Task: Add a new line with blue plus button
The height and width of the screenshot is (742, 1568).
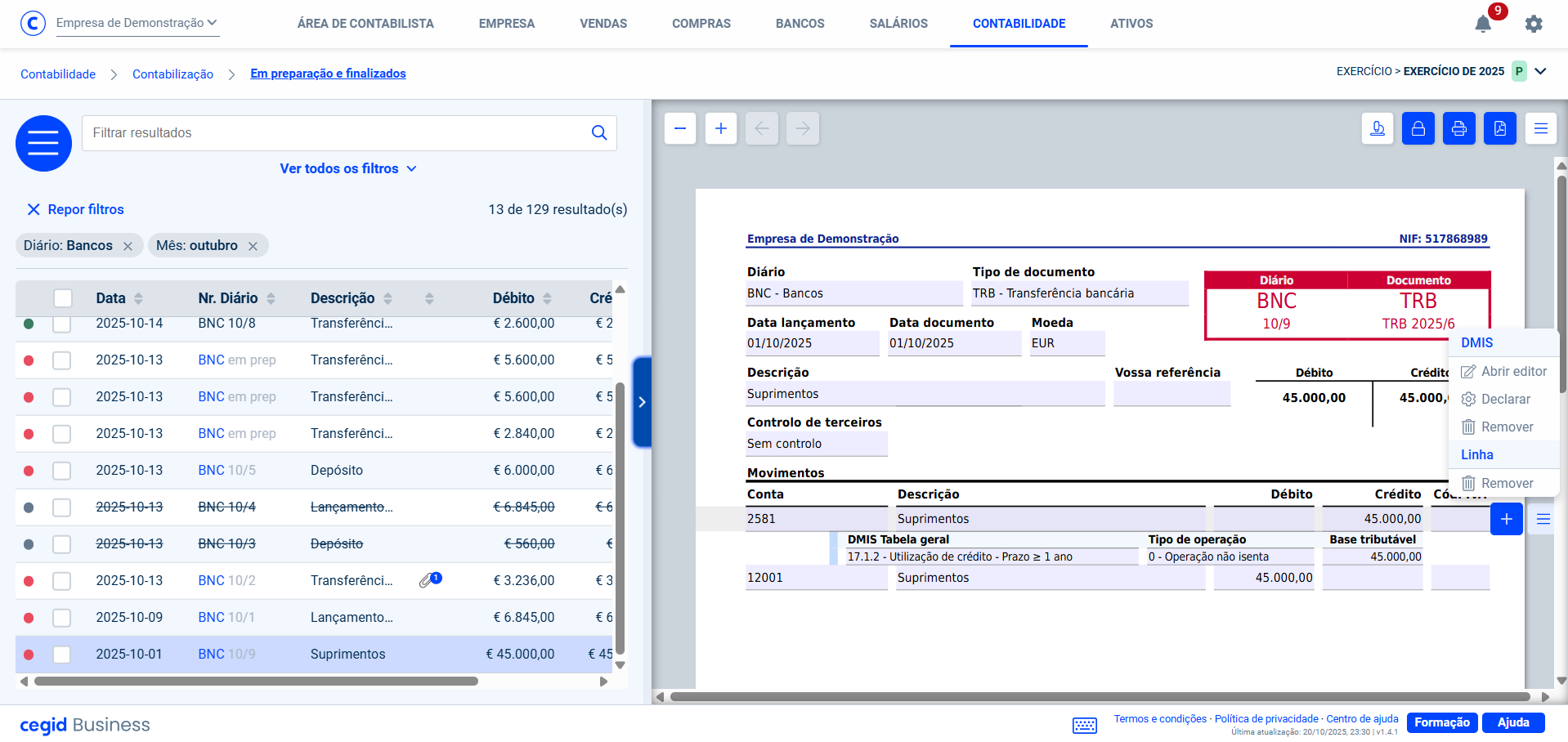Action: pyautogui.click(x=1507, y=519)
